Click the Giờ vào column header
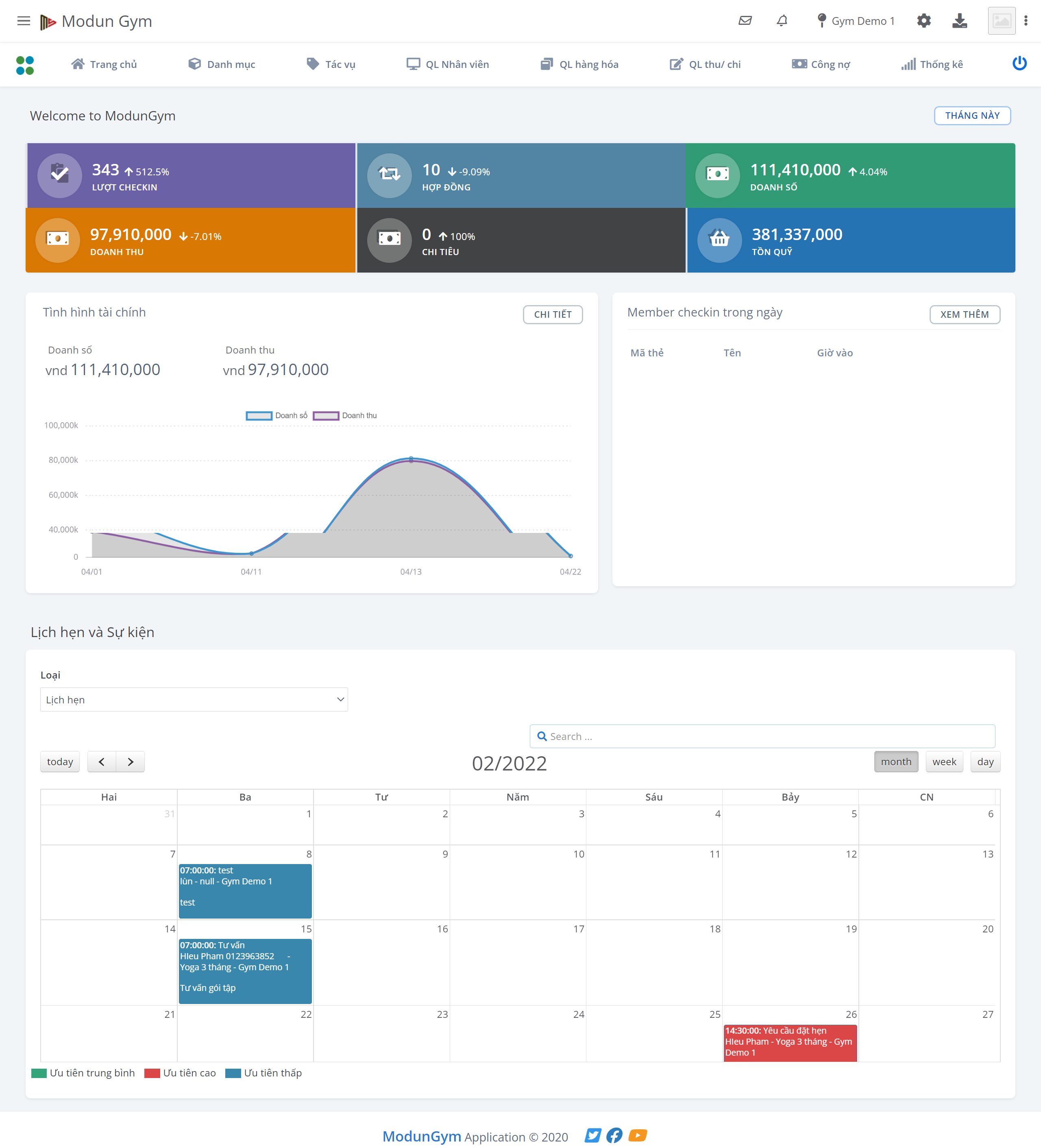Viewport: 1041px width, 1148px height. coord(834,352)
